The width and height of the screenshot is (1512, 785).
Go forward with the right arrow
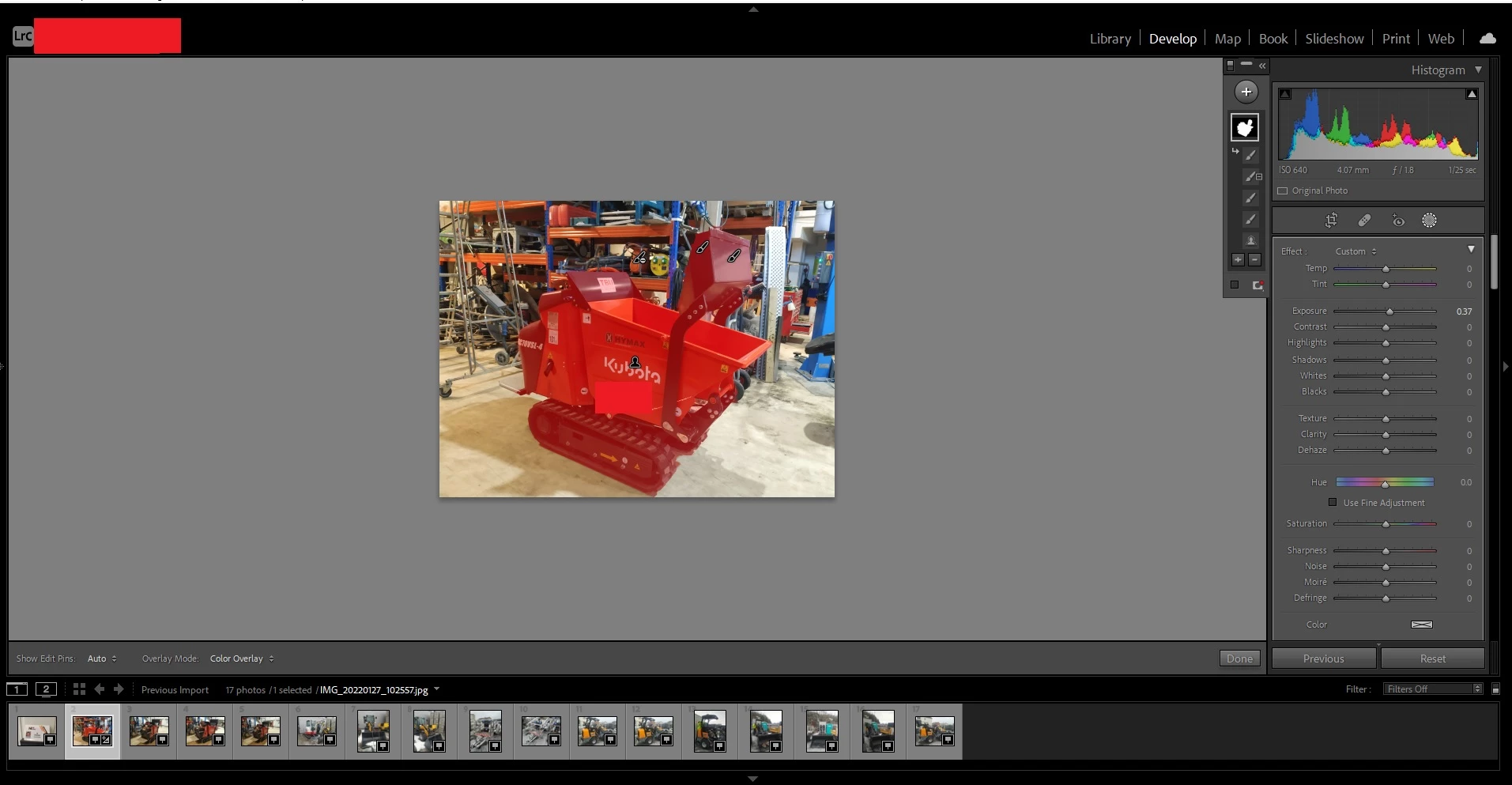(119, 689)
